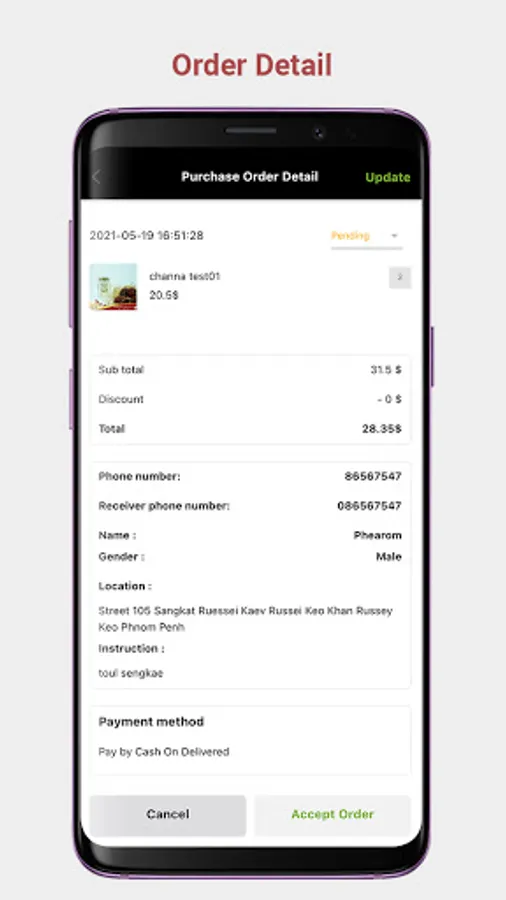
Task: Tap the order timestamp 2021-05-19
Action: (147, 235)
